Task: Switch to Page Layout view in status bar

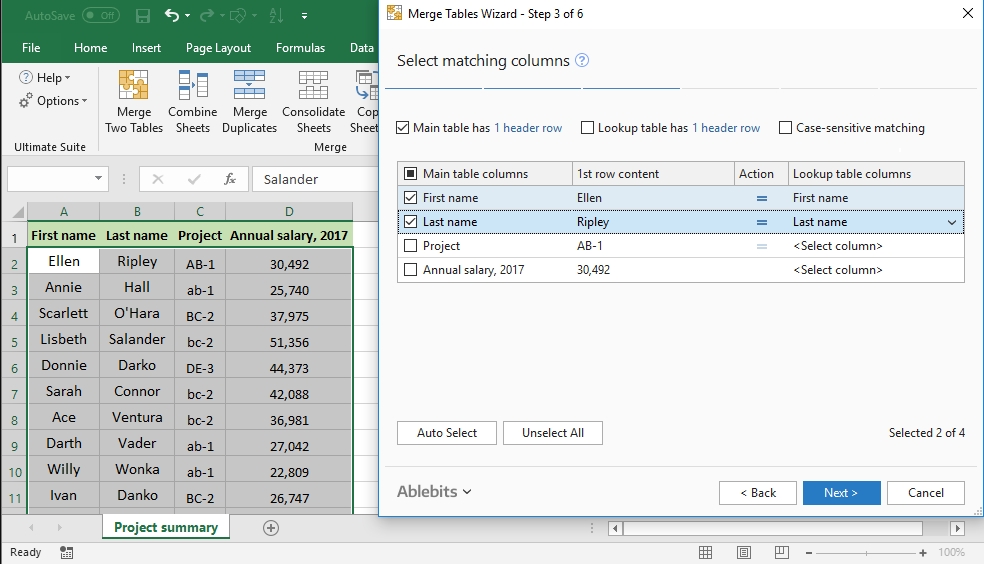Action: tap(742, 552)
